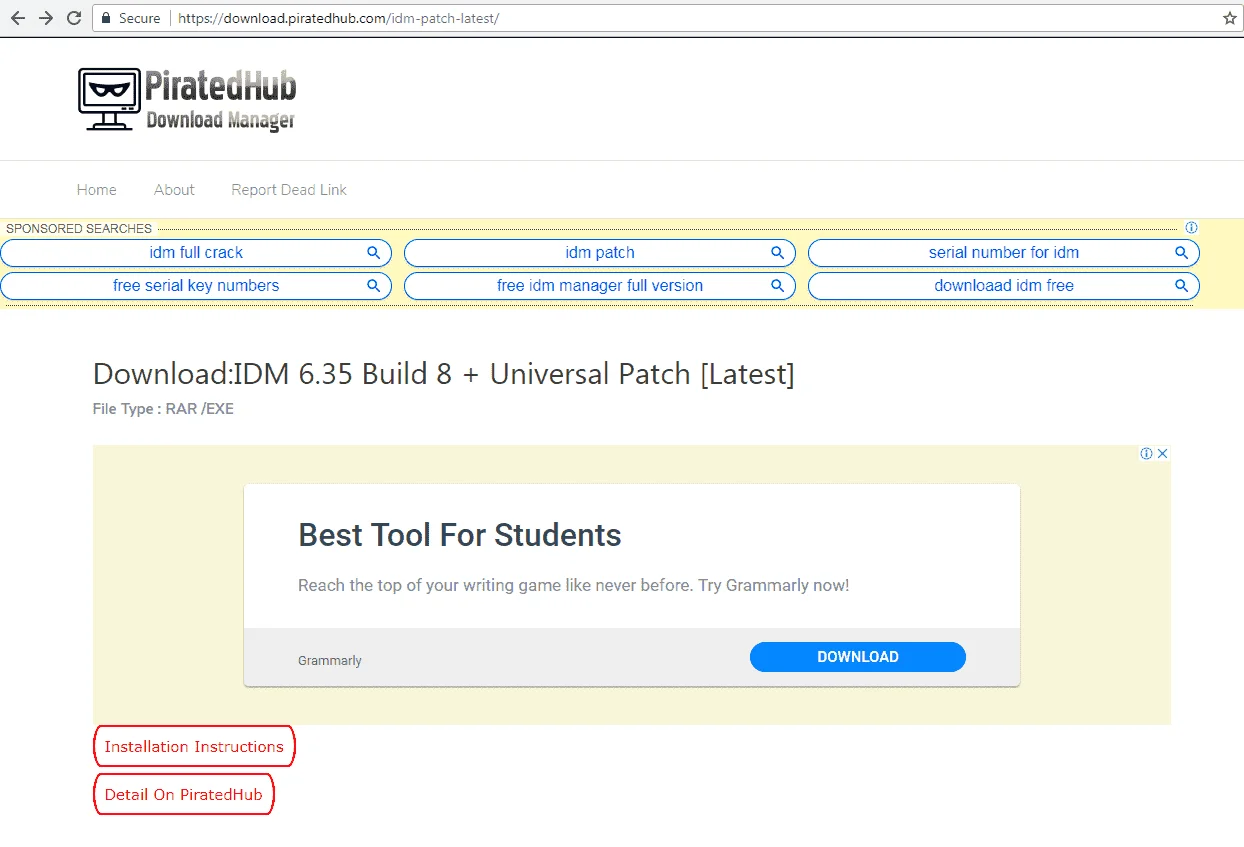Click the PiratedHub masked monitor logo
This screenshot has height=847, width=1244.
point(109,99)
